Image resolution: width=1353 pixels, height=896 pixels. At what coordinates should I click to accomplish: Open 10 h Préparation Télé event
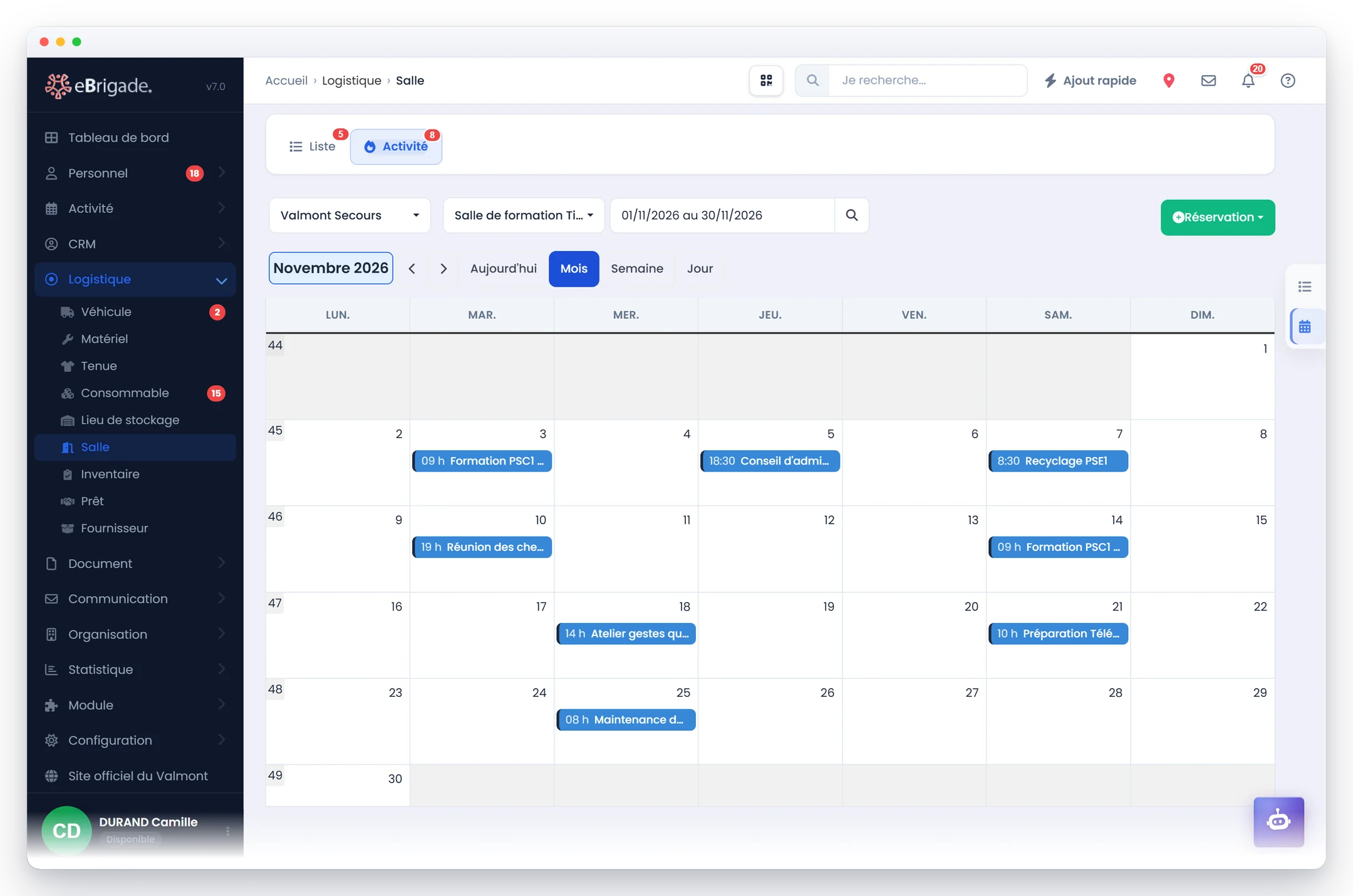point(1058,634)
